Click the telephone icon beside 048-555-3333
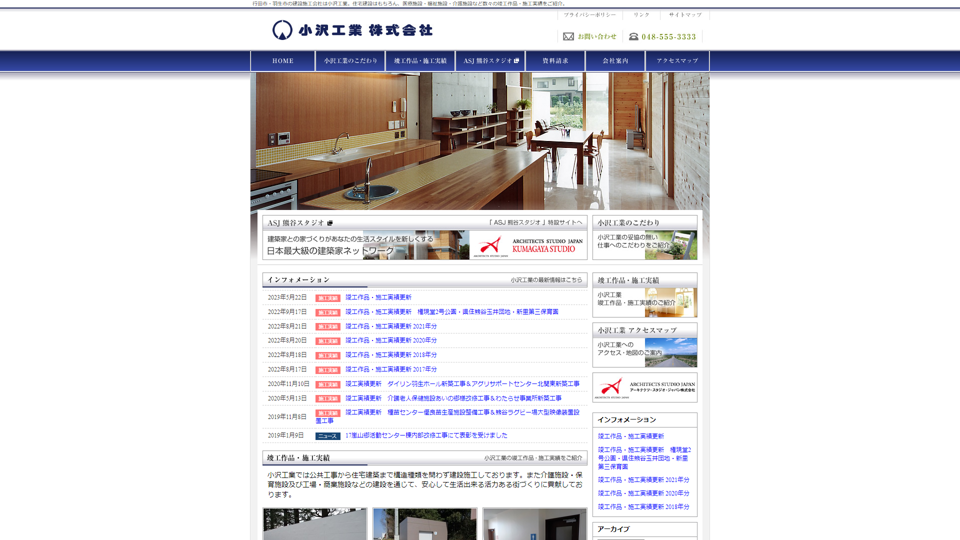The image size is (960, 540). [633, 37]
